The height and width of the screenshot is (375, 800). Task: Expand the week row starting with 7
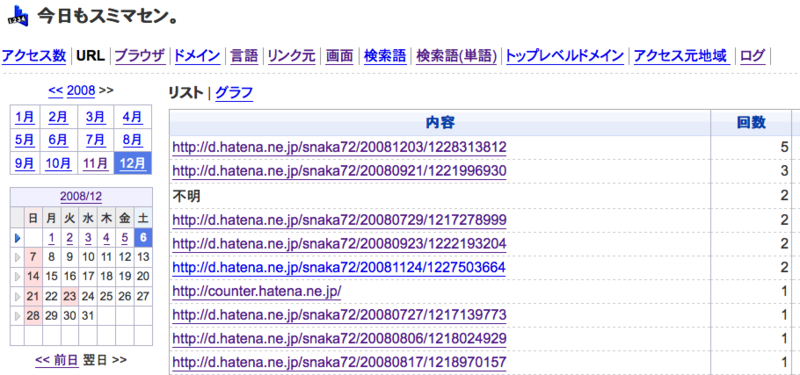click(x=18, y=257)
